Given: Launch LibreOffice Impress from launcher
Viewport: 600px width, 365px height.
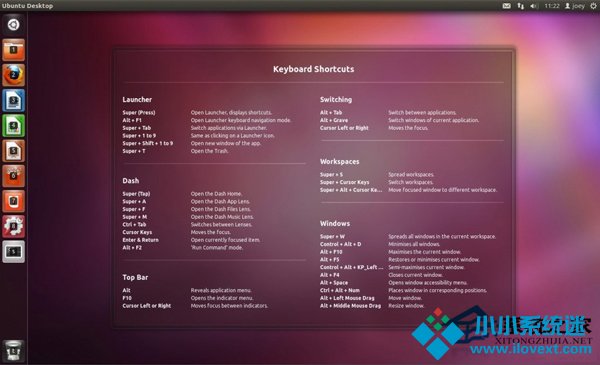Looking at the screenshot, I should [x=13, y=151].
